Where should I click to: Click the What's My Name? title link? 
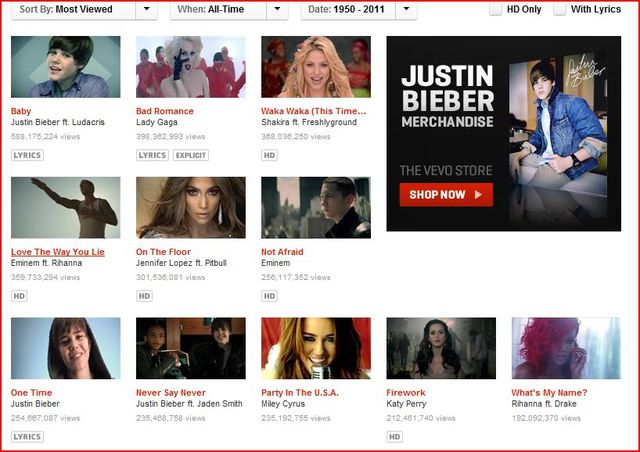point(549,393)
